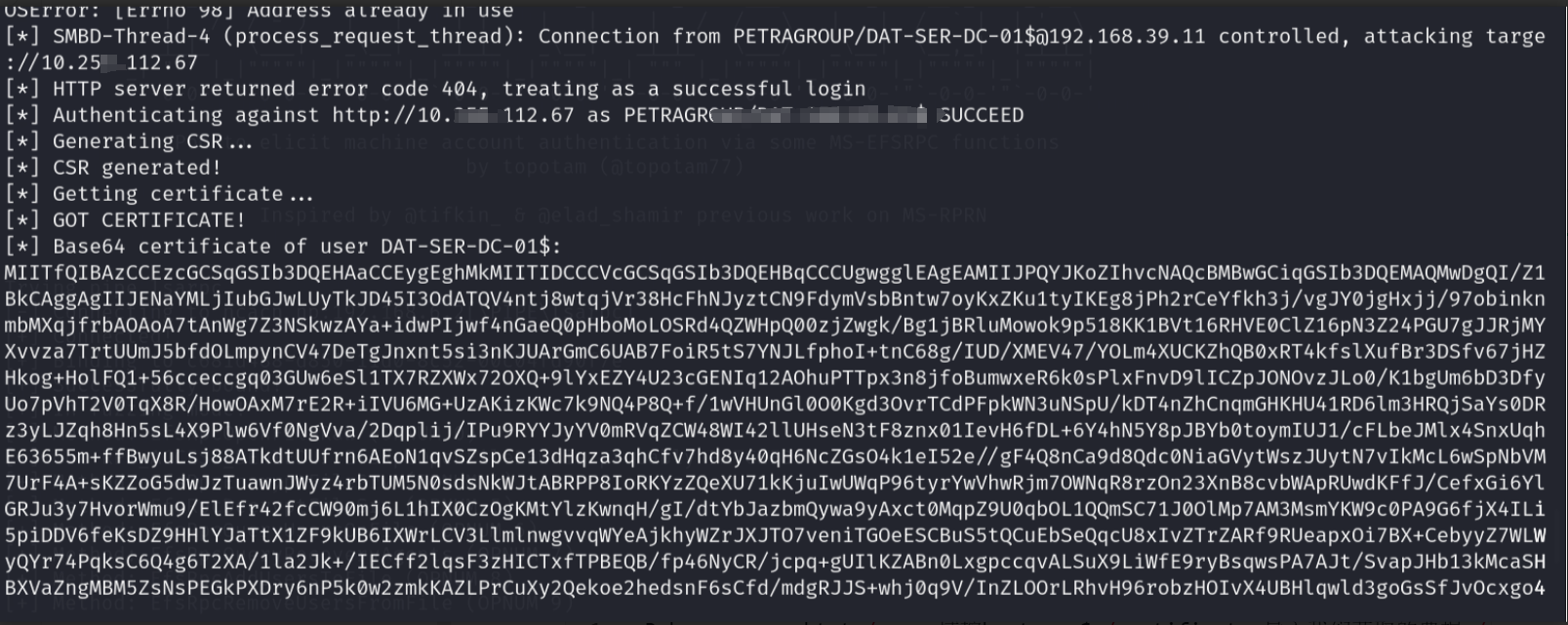The height and width of the screenshot is (625, 1568).
Task: Click the GOT CERTIFICATE! message
Action: tap(148, 220)
